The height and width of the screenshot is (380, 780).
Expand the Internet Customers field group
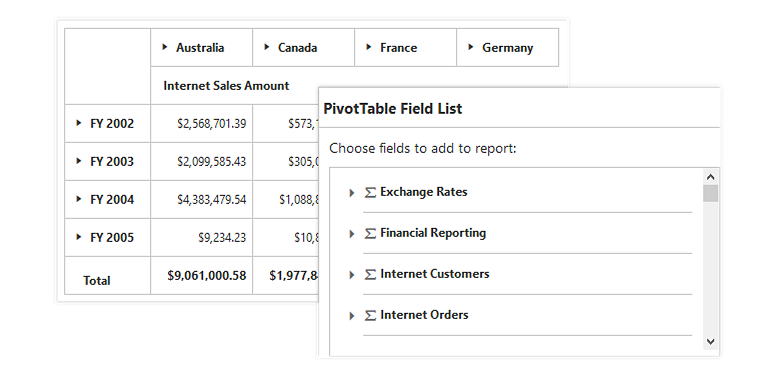pos(352,275)
